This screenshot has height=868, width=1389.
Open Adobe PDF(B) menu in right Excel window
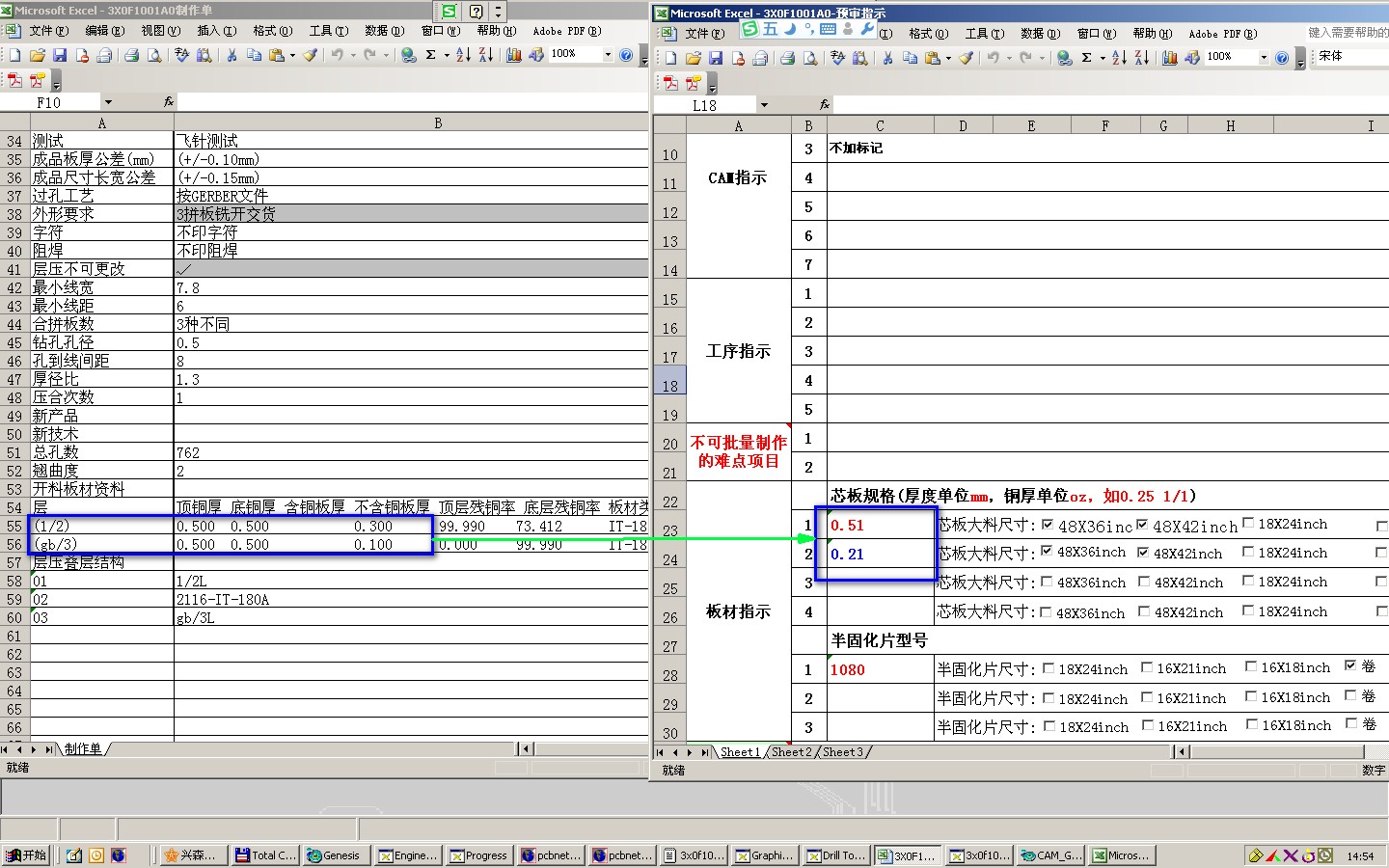pyautogui.click(x=1222, y=33)
